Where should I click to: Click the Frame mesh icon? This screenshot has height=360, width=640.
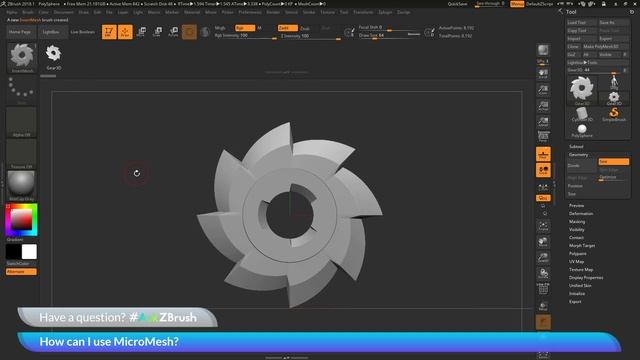click(x=543, y=225)
